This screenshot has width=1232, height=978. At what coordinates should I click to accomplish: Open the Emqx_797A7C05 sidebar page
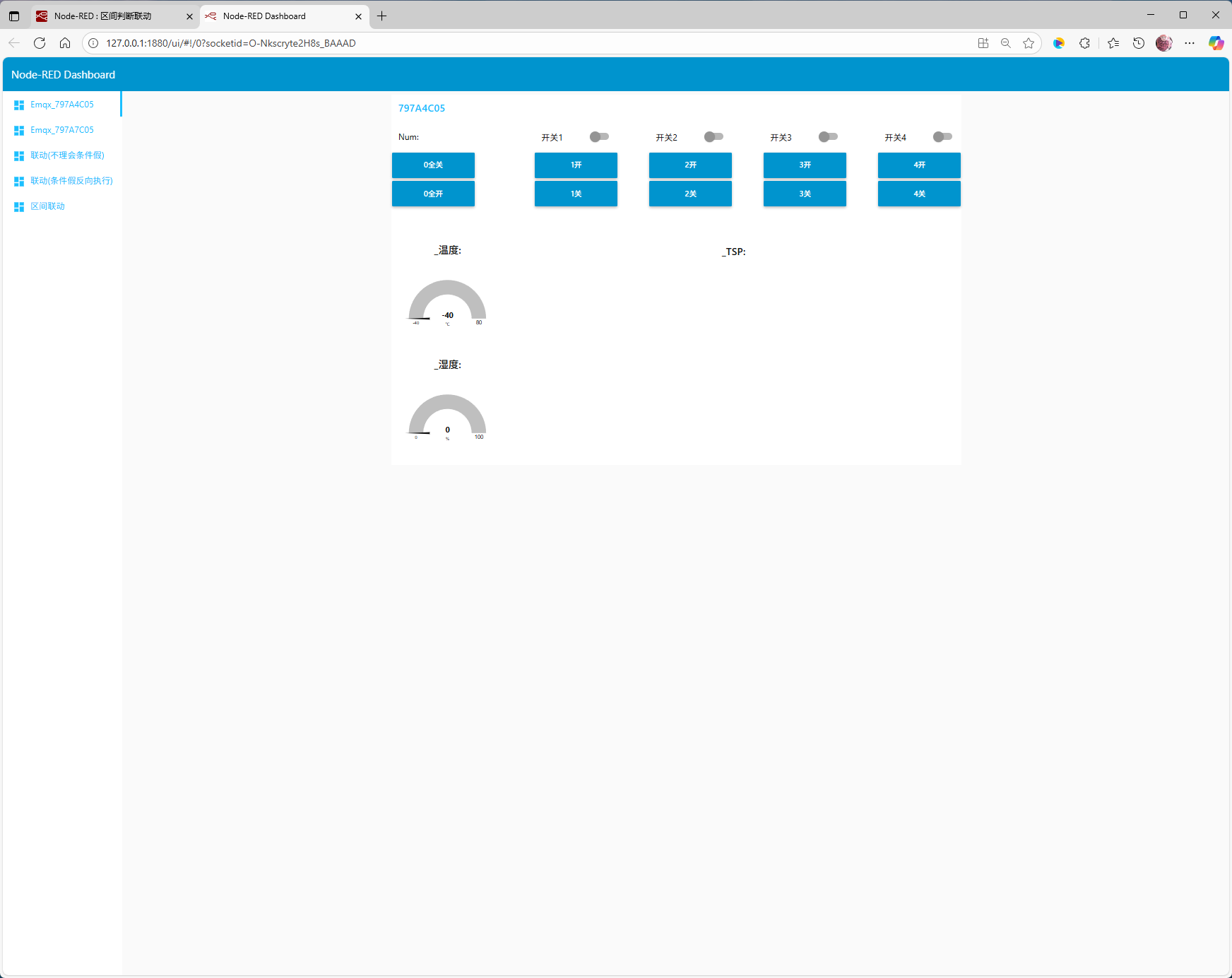click(62, 130)
